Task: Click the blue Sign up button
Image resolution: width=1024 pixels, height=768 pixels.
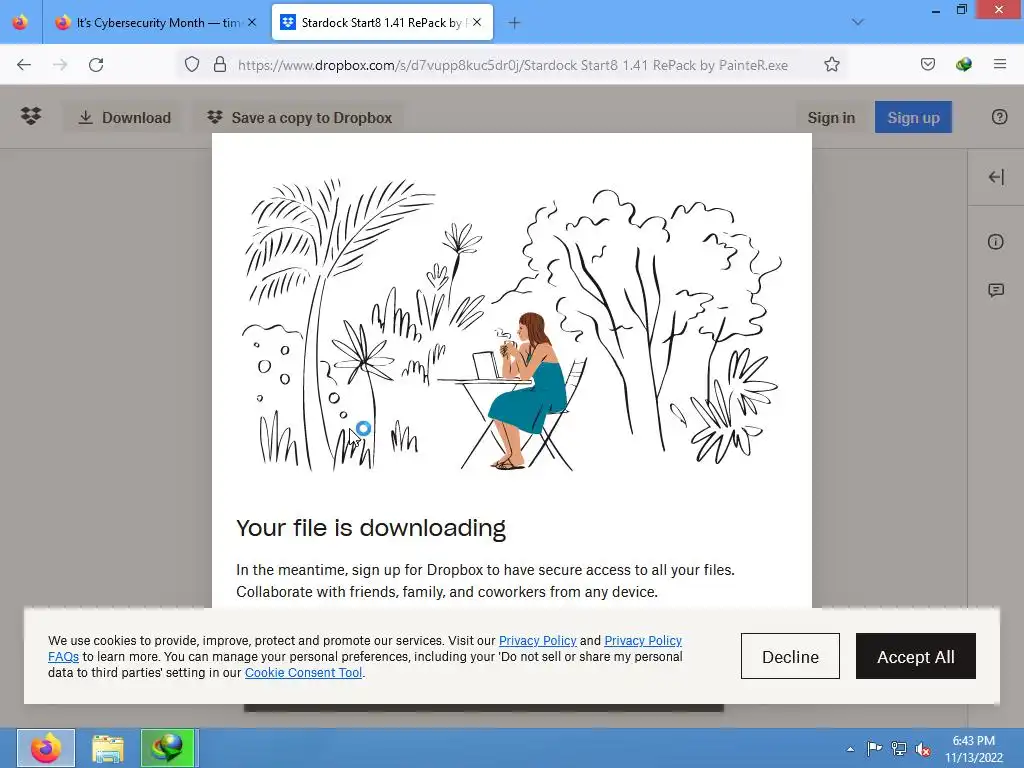Action: 913,118
